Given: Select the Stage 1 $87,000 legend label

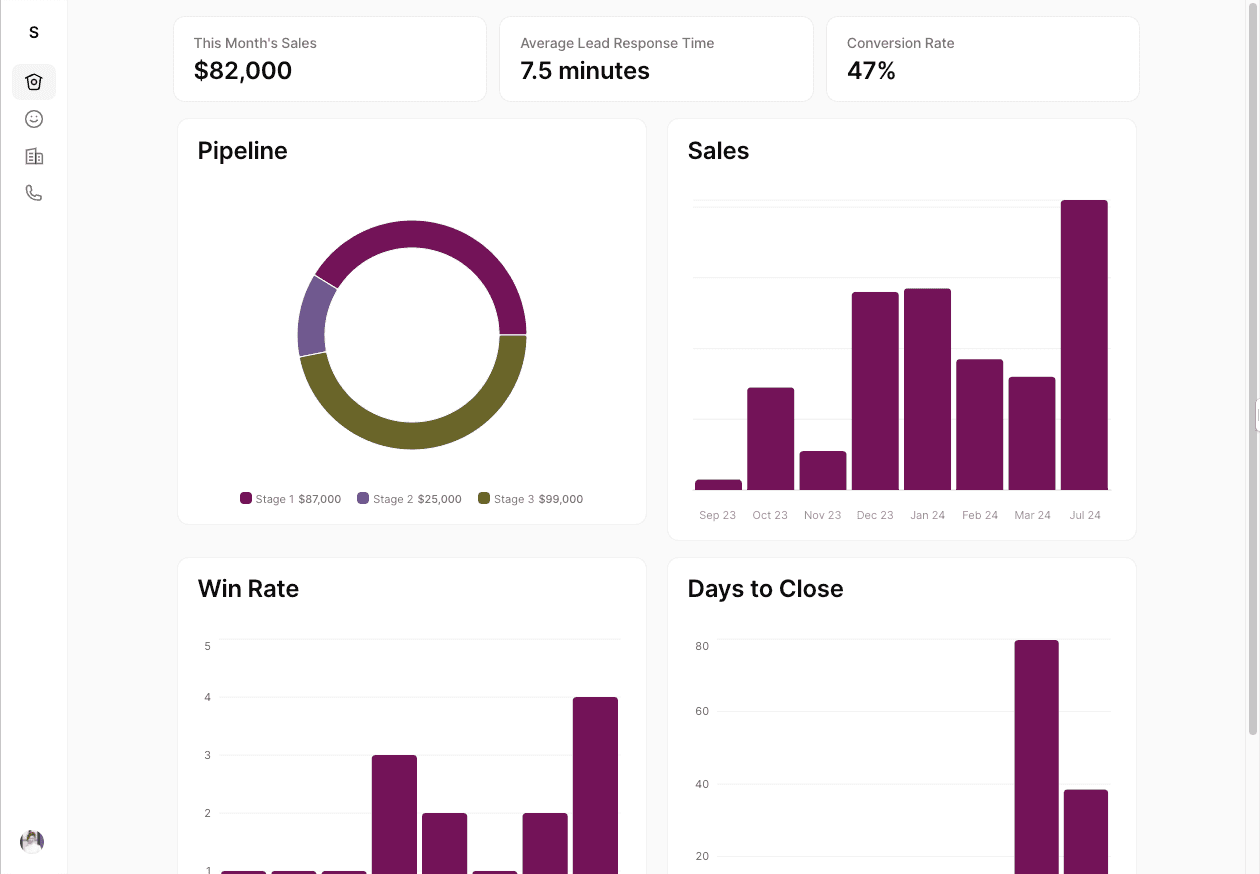Looking at the screenshot, I should coord(298,499).
